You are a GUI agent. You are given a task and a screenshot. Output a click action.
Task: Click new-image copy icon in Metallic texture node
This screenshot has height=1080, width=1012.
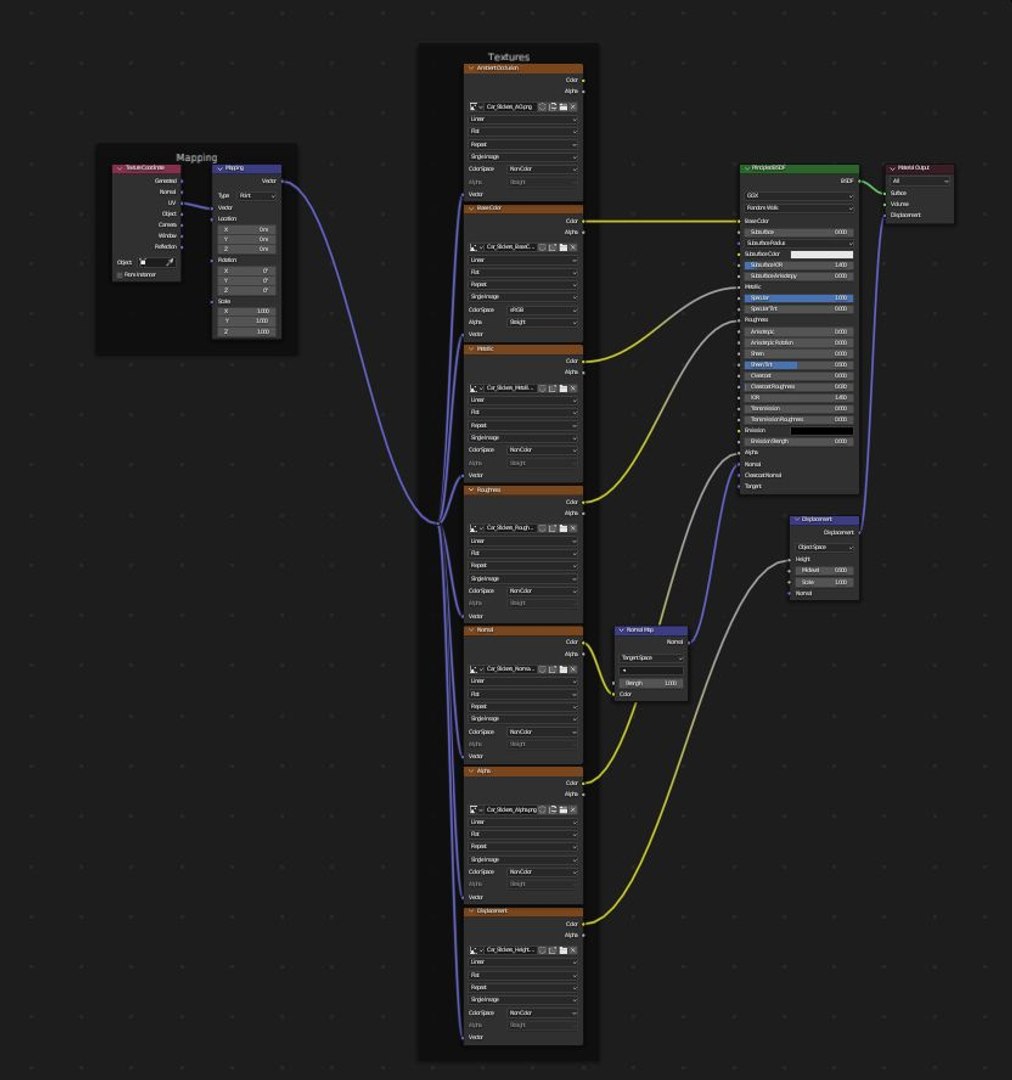(x=553, y=388)
